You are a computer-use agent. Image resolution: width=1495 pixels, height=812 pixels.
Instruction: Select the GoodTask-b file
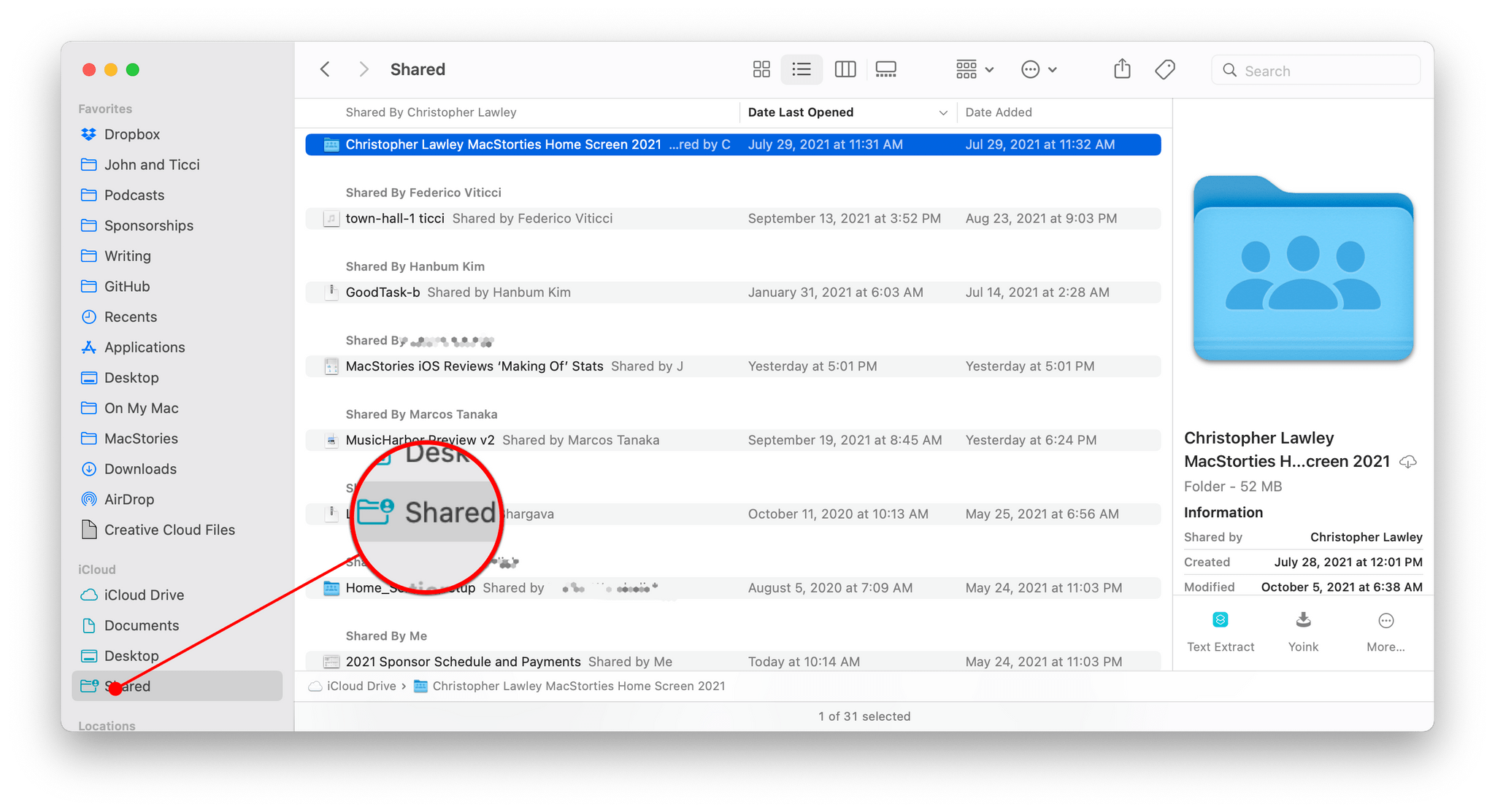pyautogui.click(x=733, y=292)
